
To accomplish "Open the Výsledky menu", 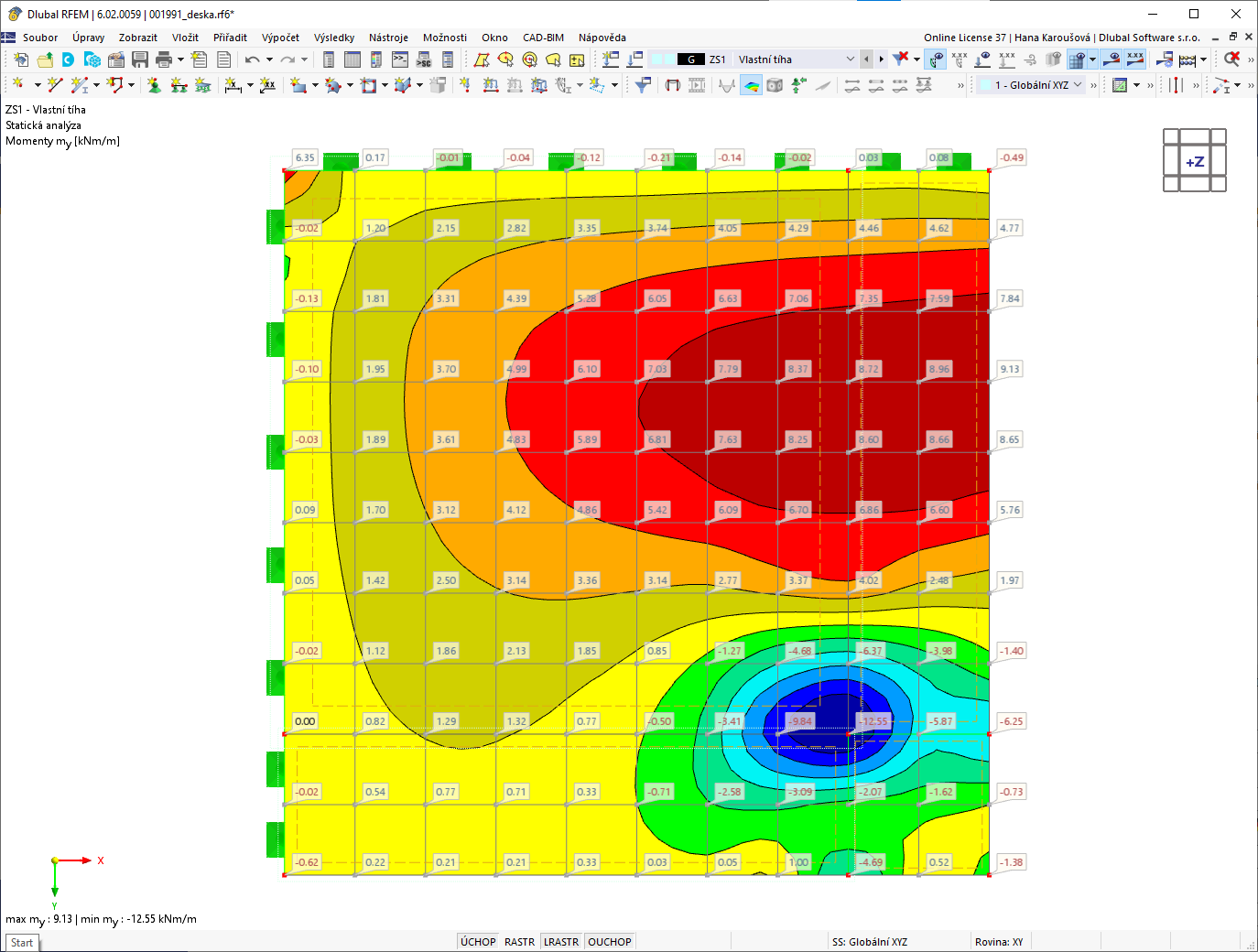I will pos(334,38).
